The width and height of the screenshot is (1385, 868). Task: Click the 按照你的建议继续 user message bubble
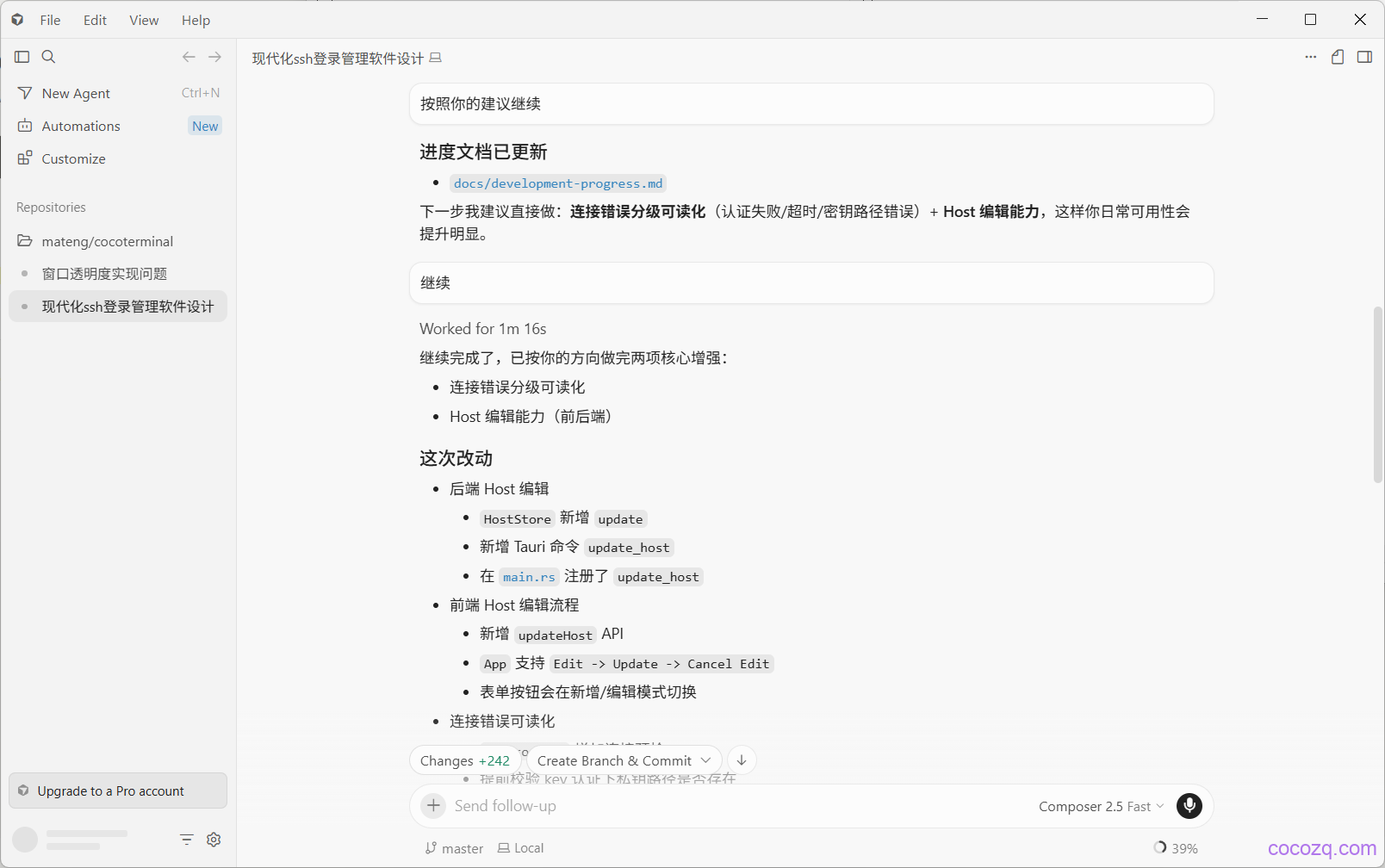tap(811, 103)
